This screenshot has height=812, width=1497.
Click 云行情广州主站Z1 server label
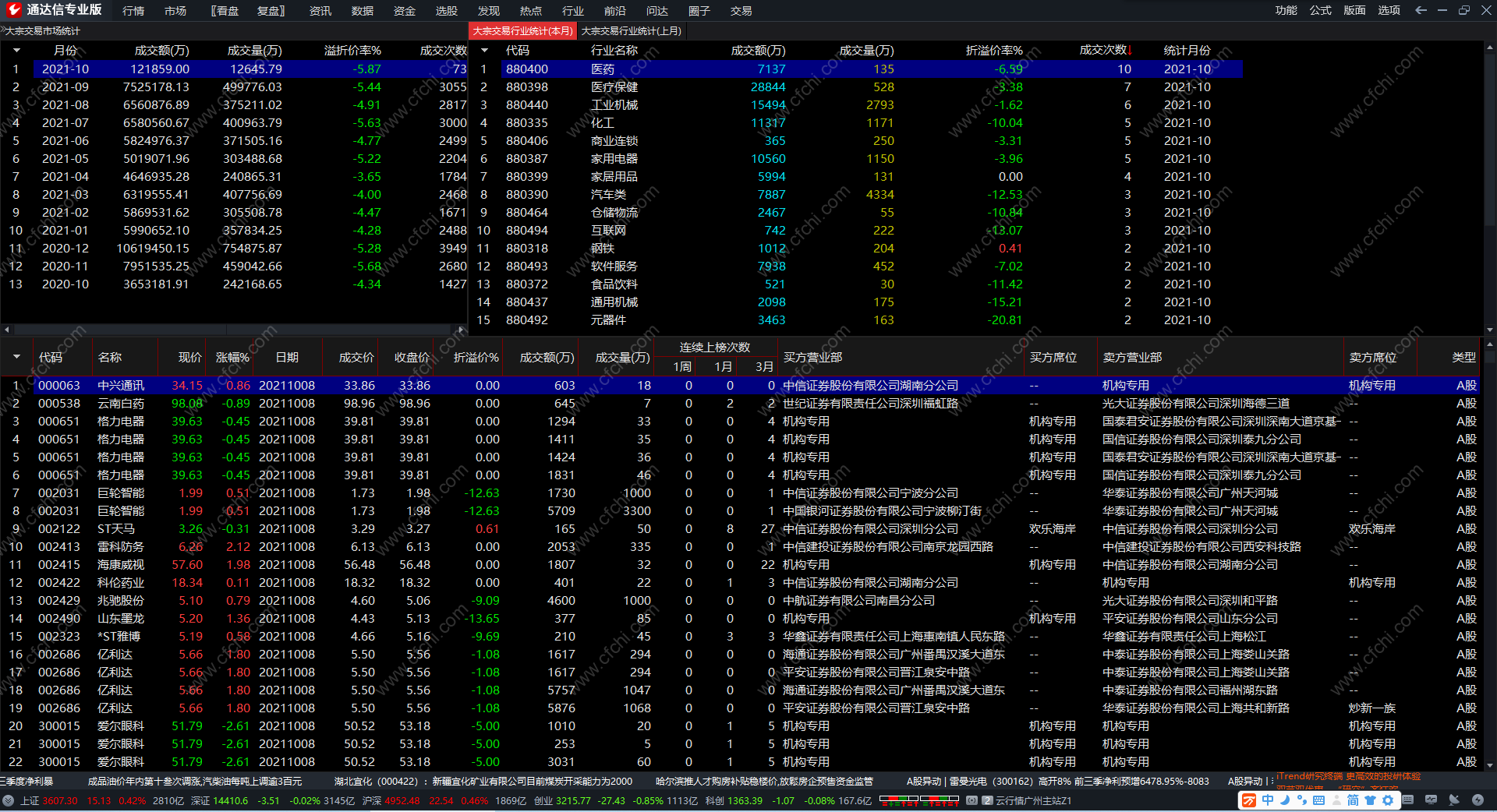(1033, 800)
